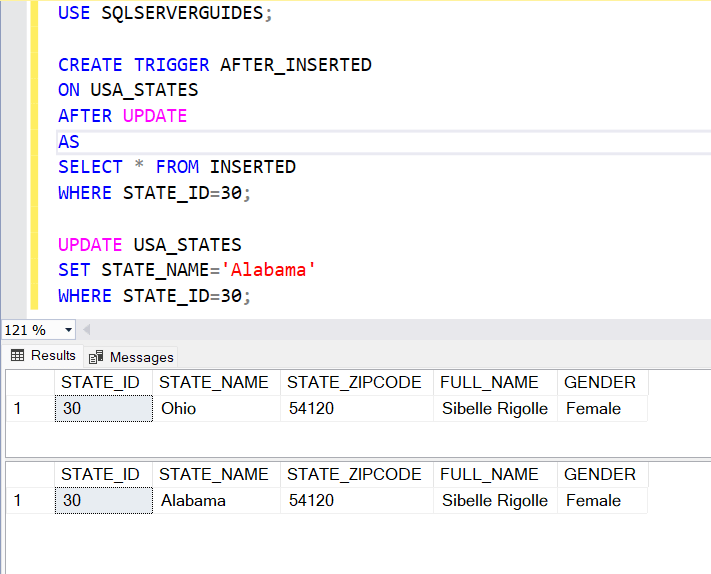Click the Ohio cell
Screen dimensions: 711x574
click(x=216, y=409)
